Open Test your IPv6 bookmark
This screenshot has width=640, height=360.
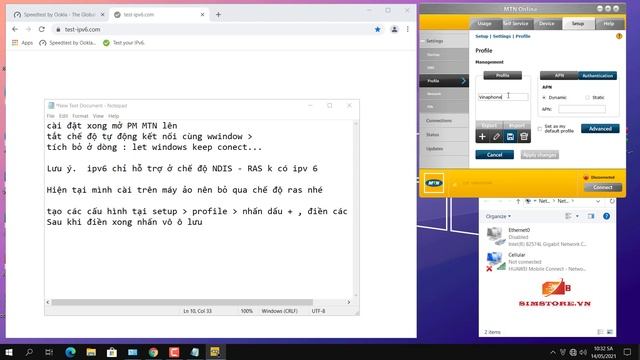(x=124, y=43)
